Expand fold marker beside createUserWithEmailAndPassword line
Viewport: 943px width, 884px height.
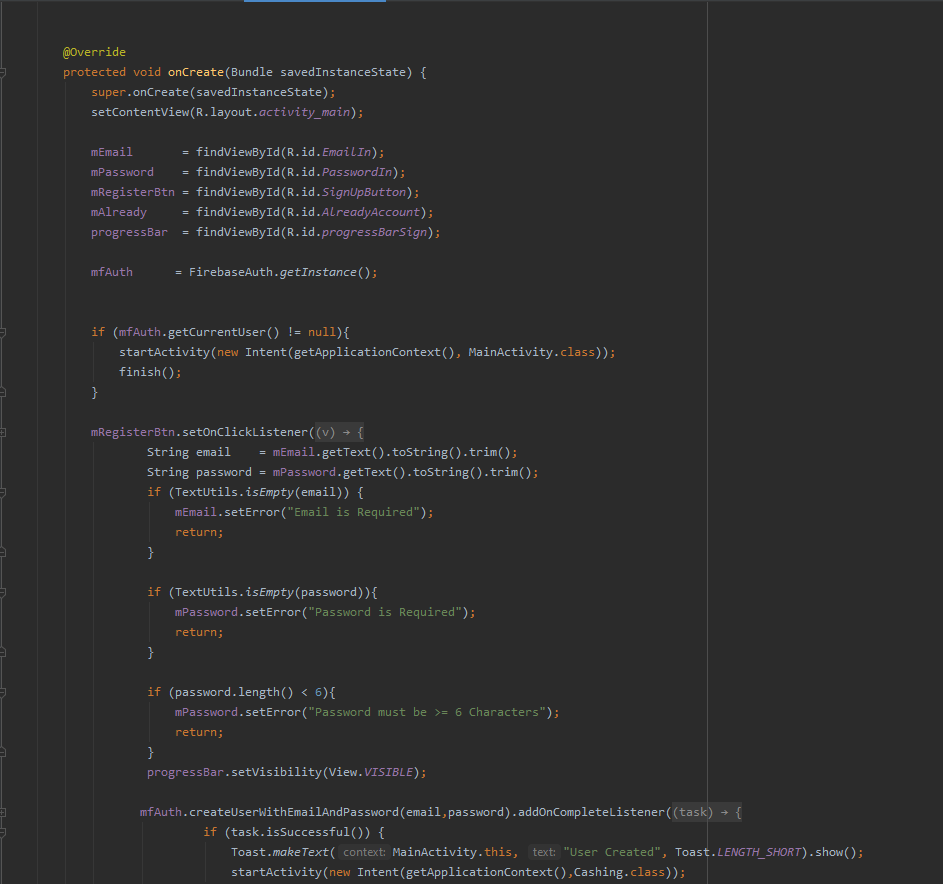(2, 812)
